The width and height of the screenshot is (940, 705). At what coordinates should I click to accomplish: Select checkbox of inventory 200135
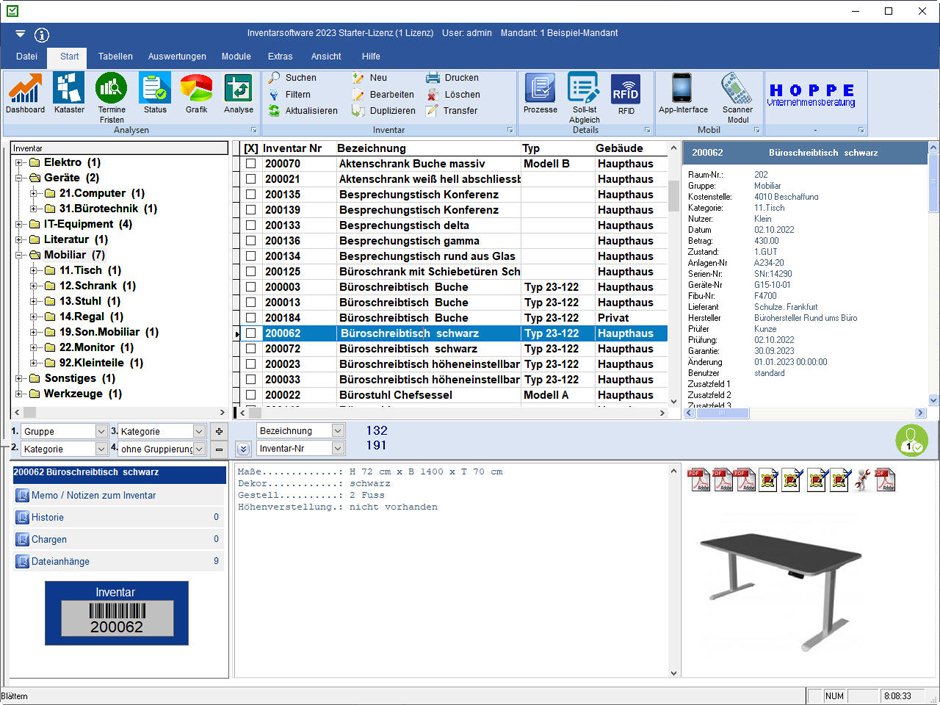click(251, 195)
